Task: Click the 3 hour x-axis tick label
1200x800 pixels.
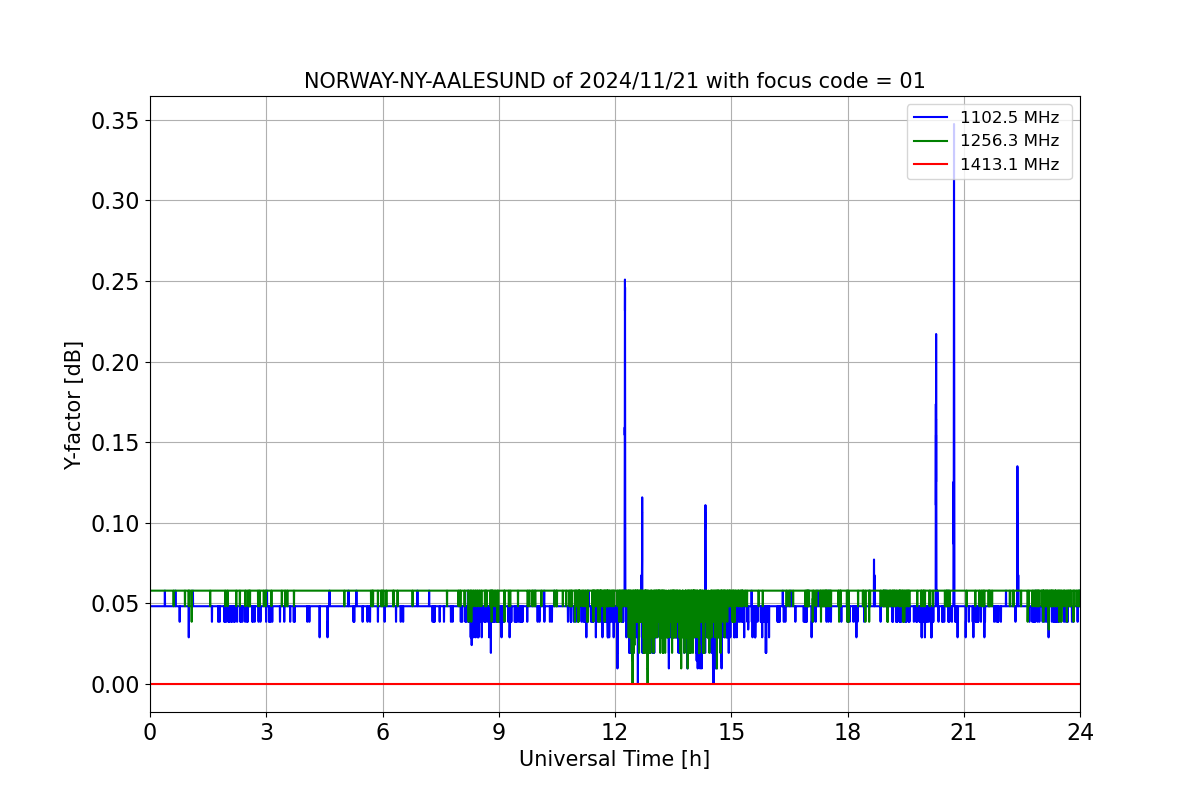Action: click(266, 731)
